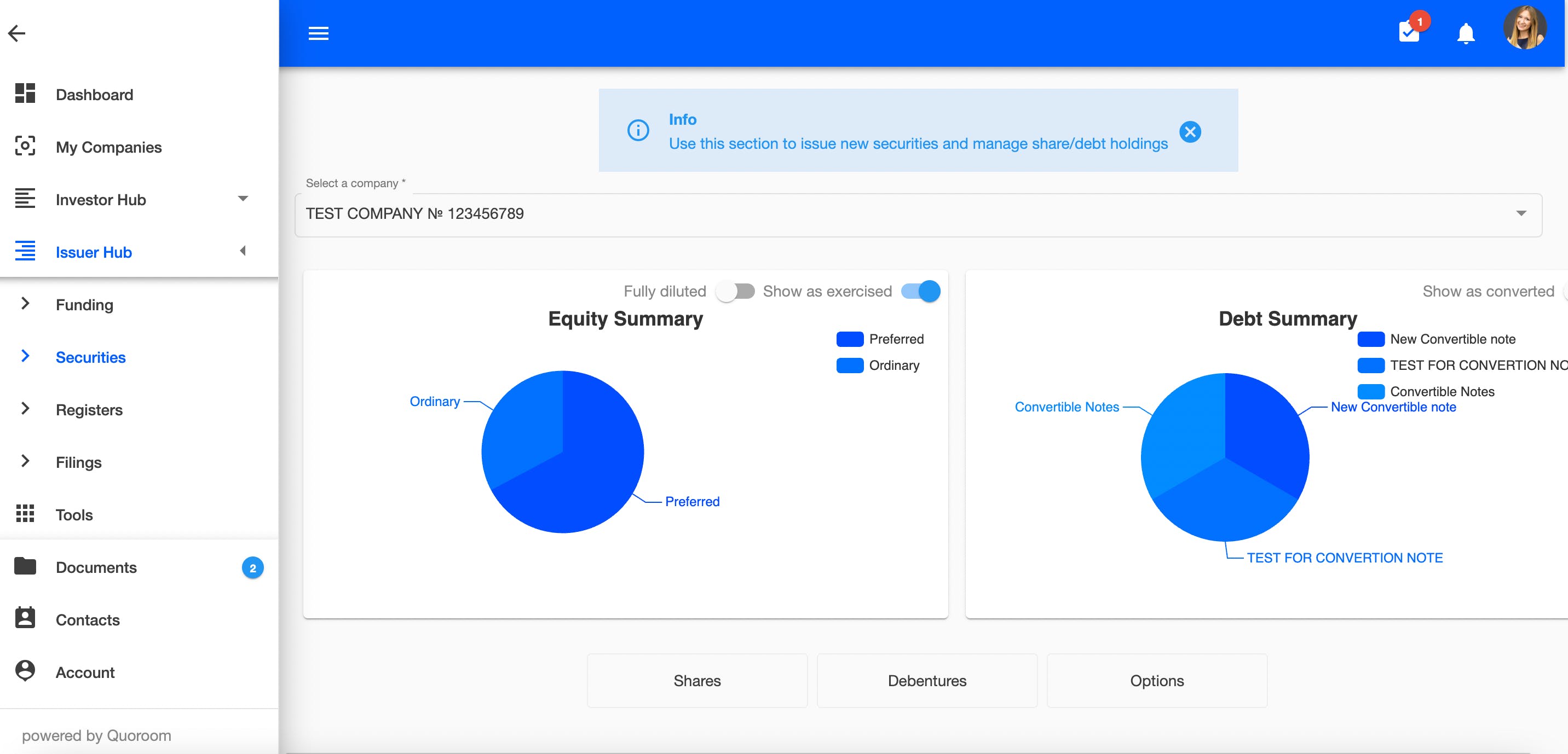Click the My Companies icon
The image size is (1568, 754).
[25, 146]
